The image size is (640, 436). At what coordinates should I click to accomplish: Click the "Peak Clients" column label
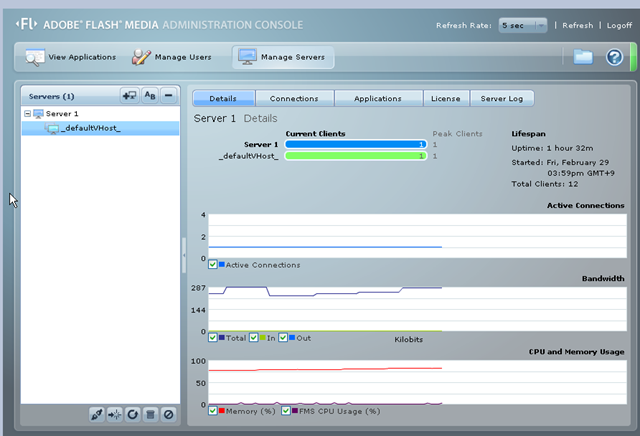click(x=457, y=133)
